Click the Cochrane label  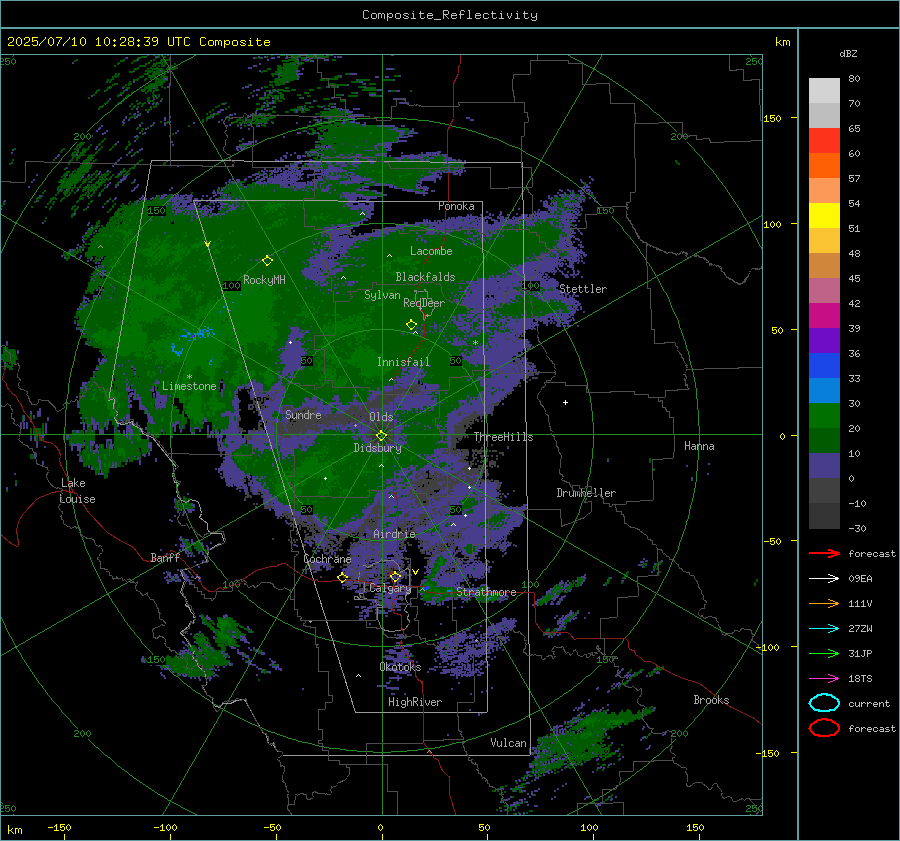[327, 559]
